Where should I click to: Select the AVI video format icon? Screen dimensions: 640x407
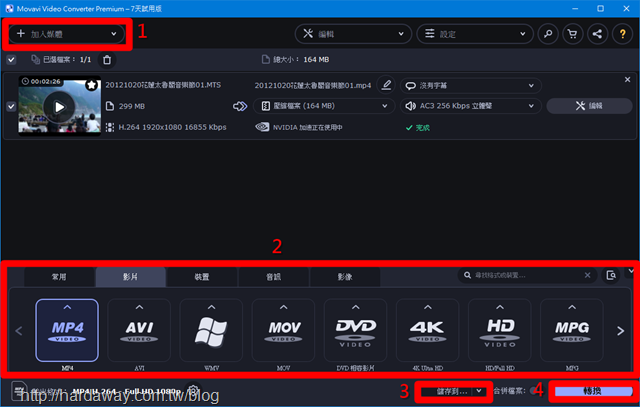(x=139, y=330)
